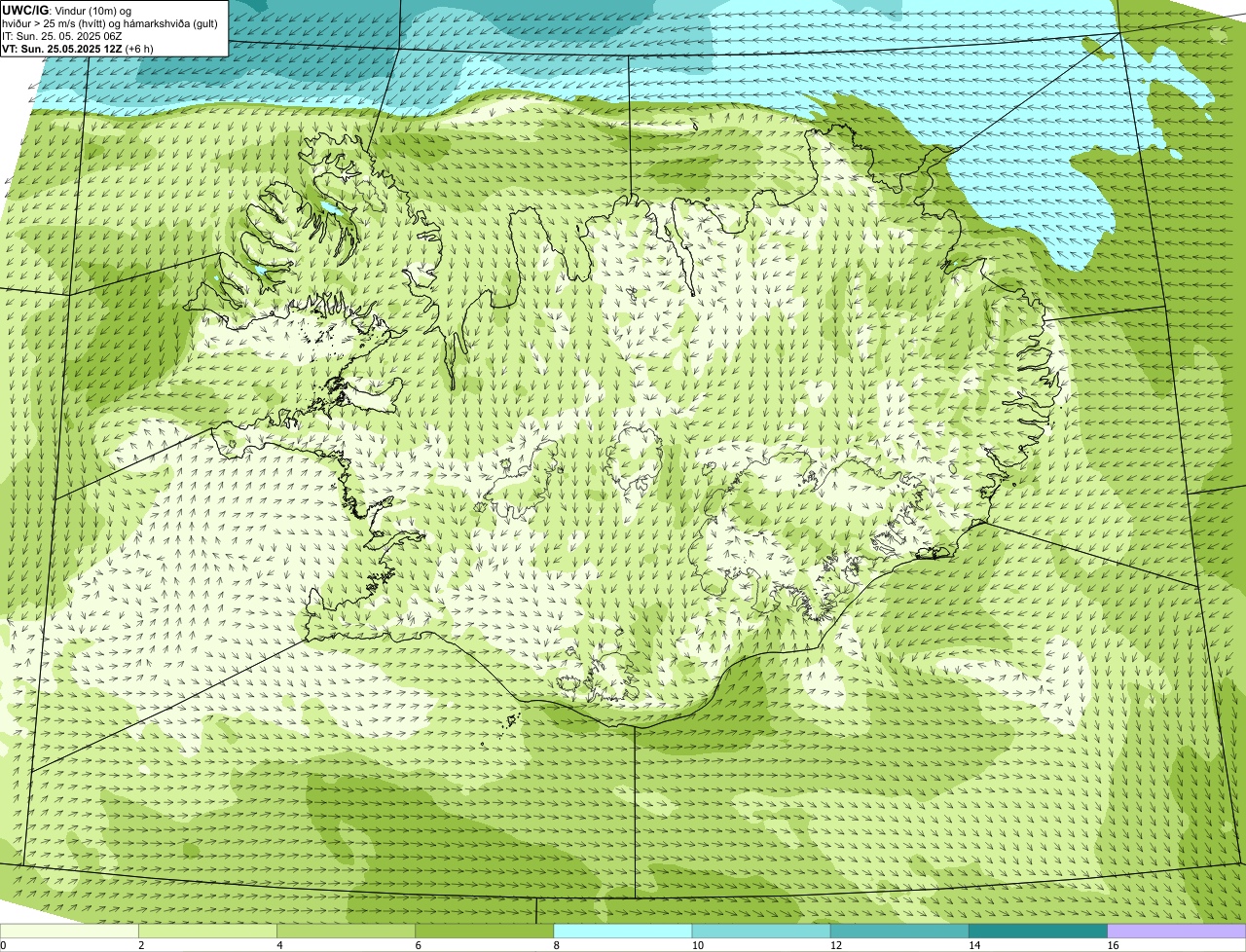The width and height of the screenshot is (1246, 952).
Task: Click the 'hviður > 25 m/s' description line
Action: tap(110, 22)
